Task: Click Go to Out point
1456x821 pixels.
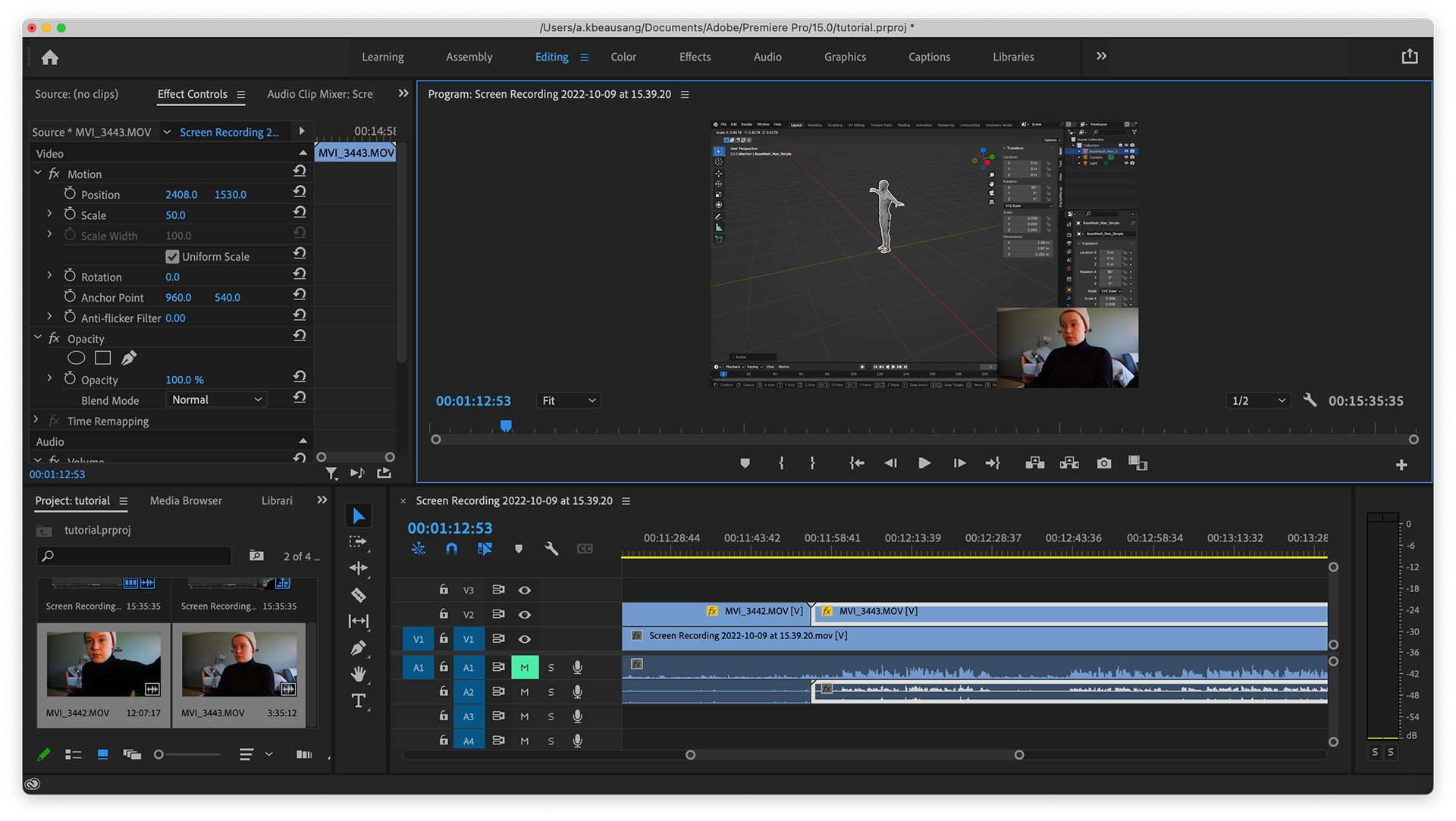Action: click(993, 463)
